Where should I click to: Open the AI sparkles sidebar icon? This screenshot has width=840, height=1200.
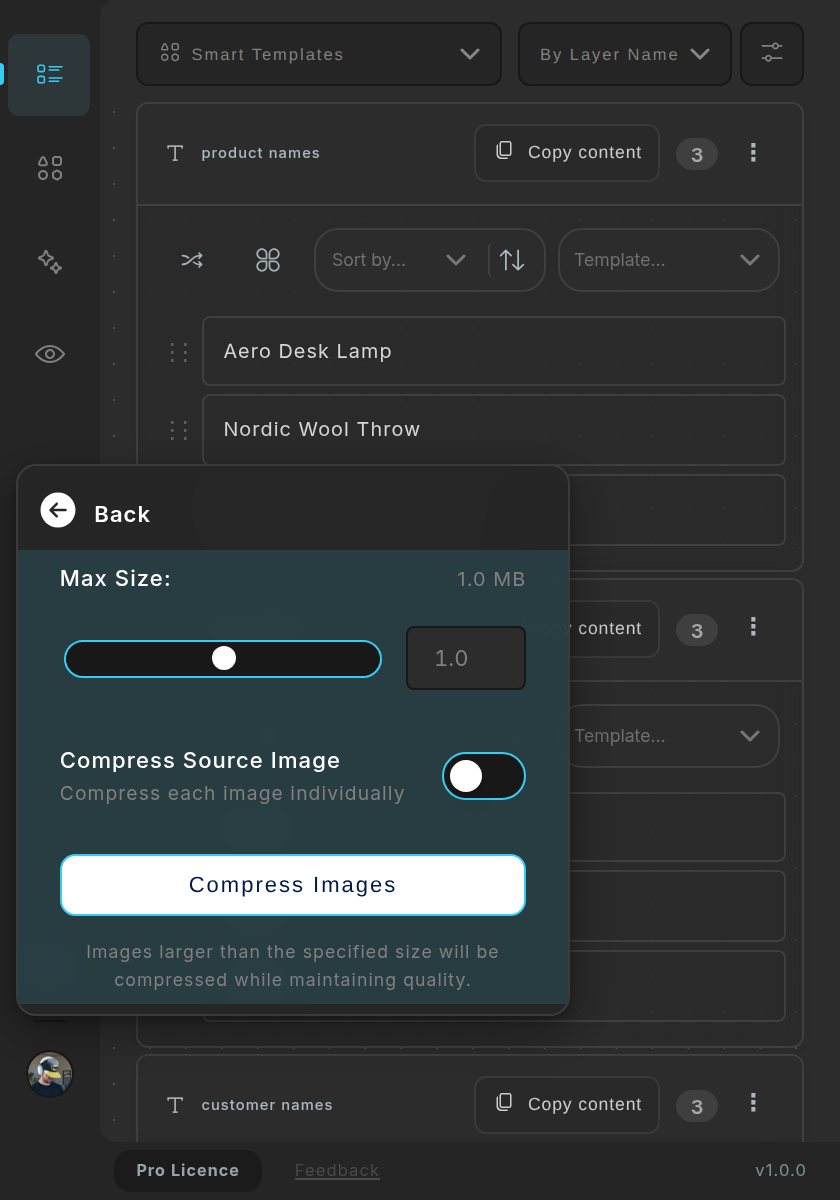click(x=50, y=262)
